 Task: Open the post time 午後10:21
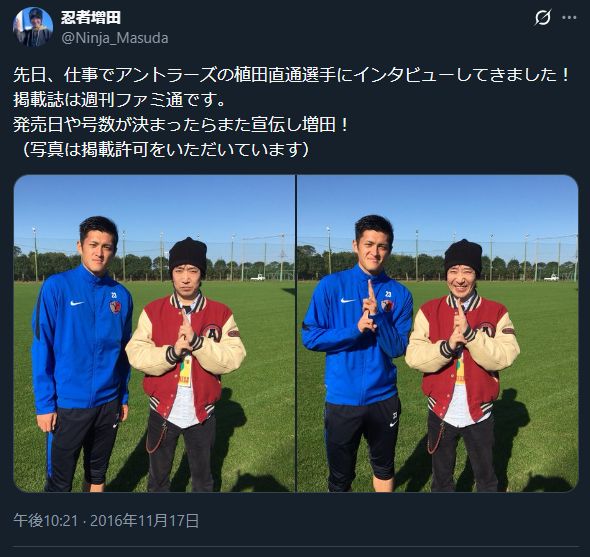pyautogui.click(x=46, y=520)
